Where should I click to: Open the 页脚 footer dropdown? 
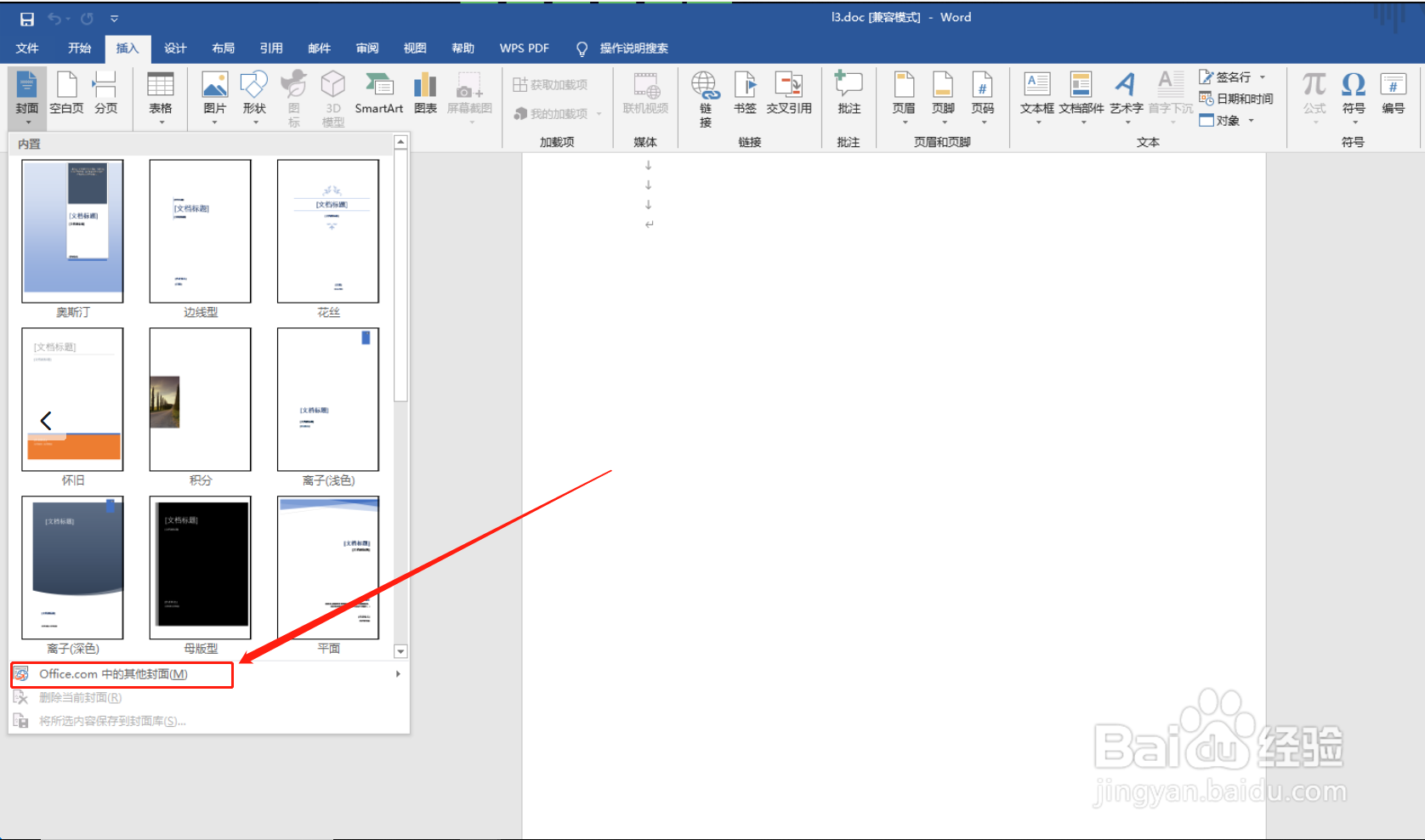(943, 97)
